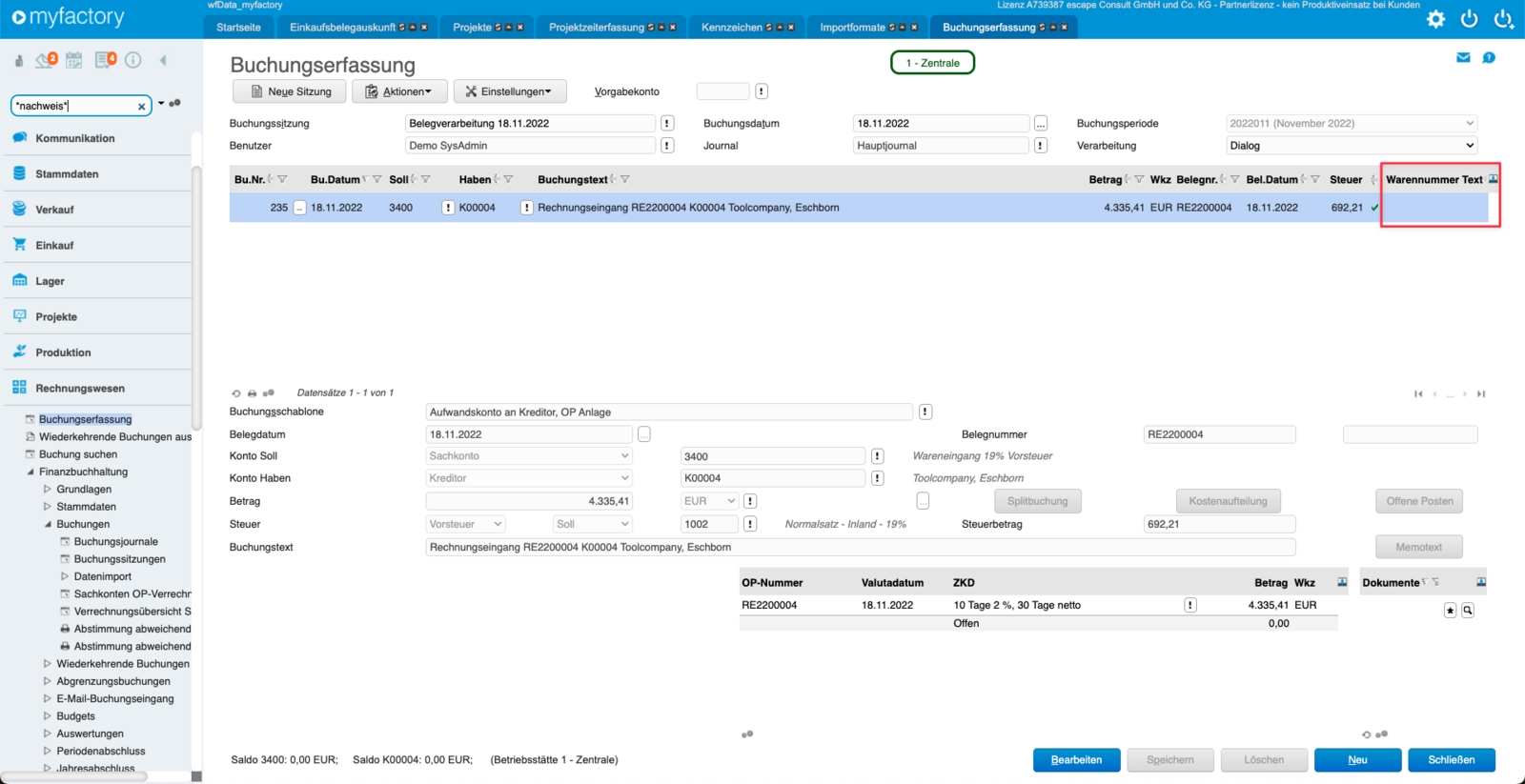
Task: Expand the Budgets tree node
Action: point(48,716)
